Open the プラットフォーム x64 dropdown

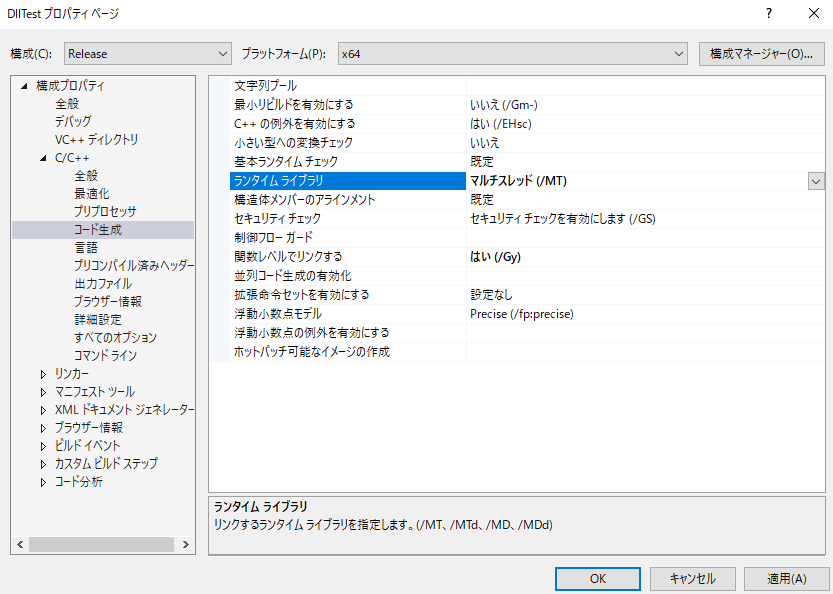(513, 54)
